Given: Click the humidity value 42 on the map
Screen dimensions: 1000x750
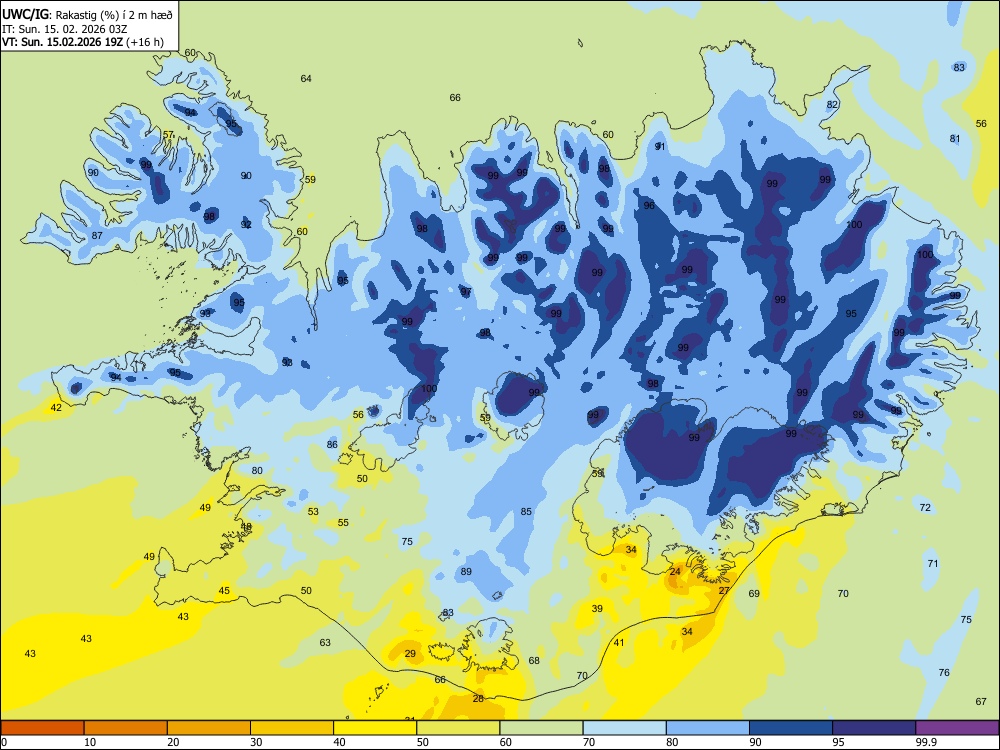Looking at the screenshot, I should click(x=56, y=408).
